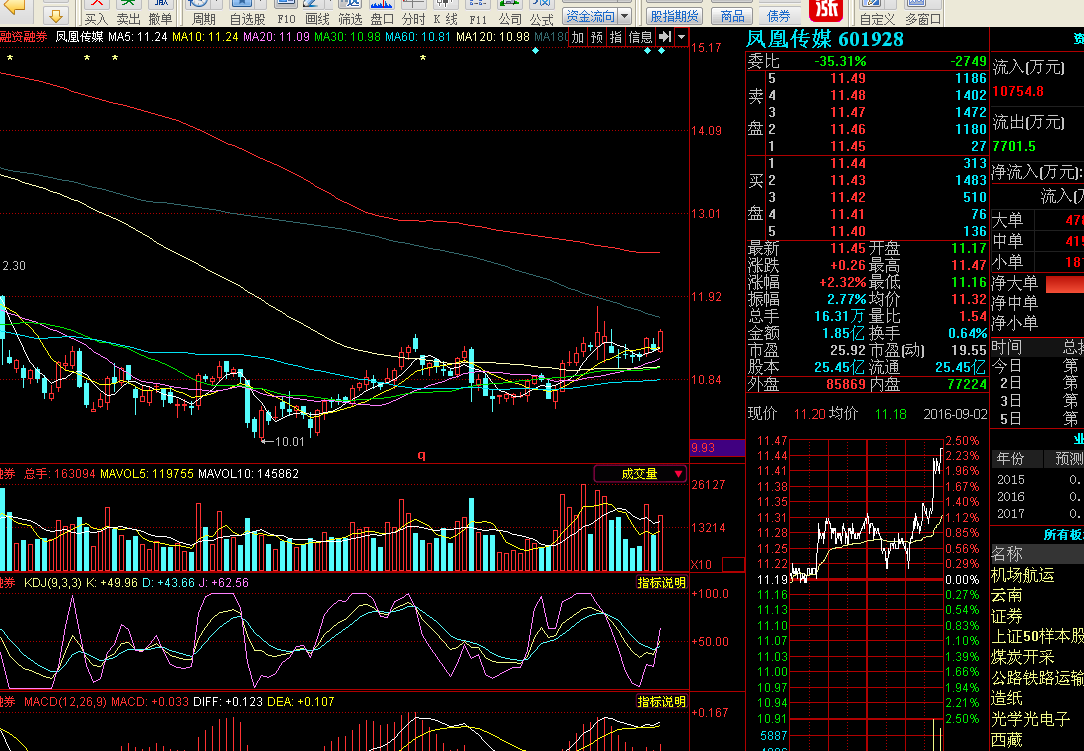Image resolution: width=1084 pixels, height=751 pixels.
Task: Open KDJ 指标说明 indicator description
Action: point(662,583)
